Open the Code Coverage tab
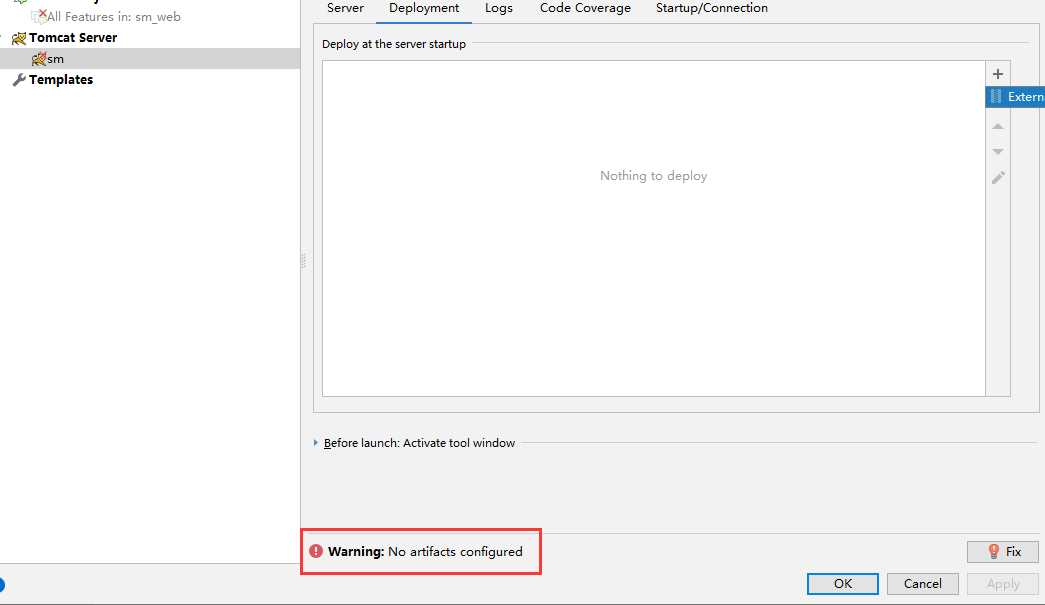Screen dimensions: 1045x605 (585, 8)
